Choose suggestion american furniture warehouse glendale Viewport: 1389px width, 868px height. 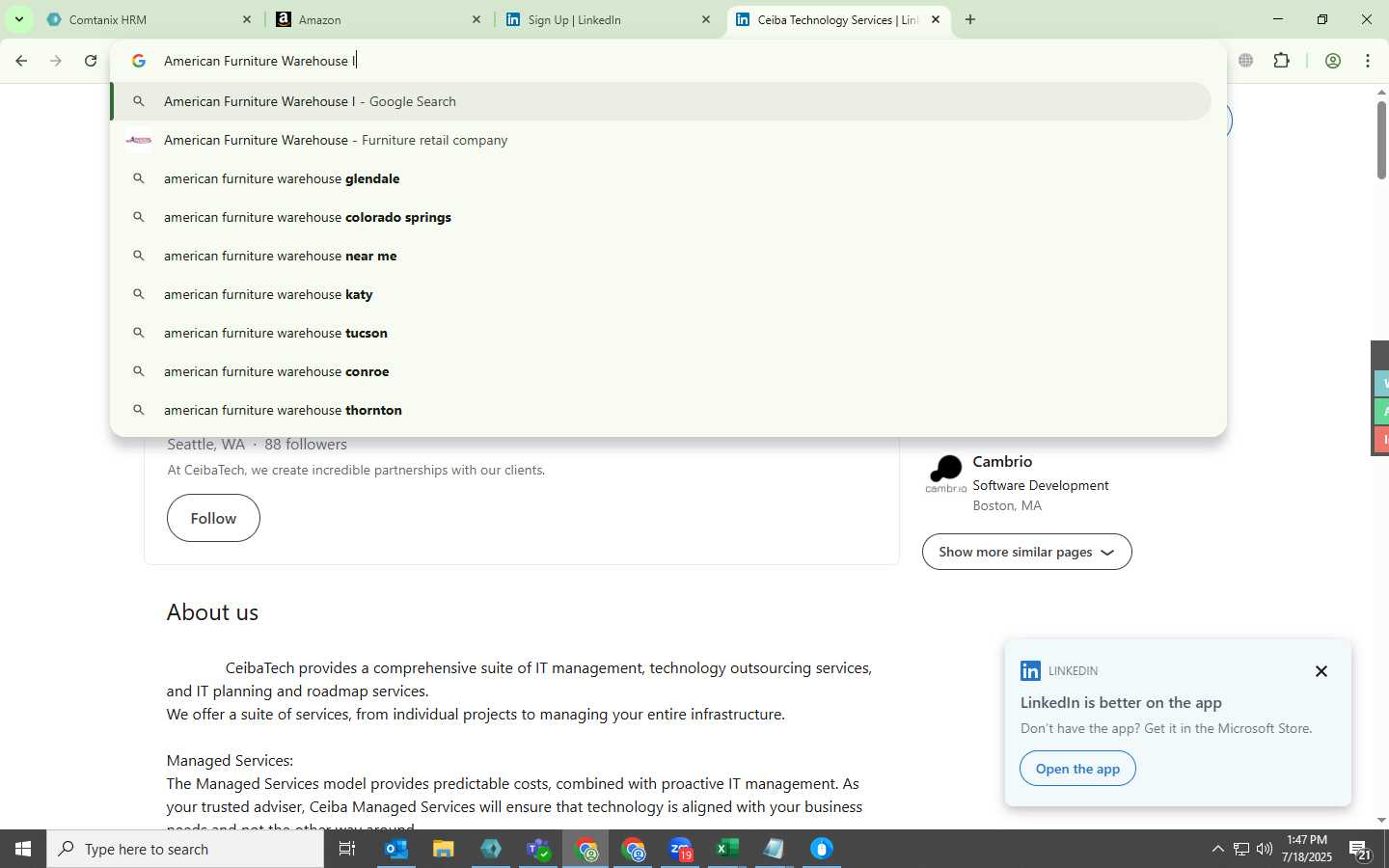click(x=662, y=178)
